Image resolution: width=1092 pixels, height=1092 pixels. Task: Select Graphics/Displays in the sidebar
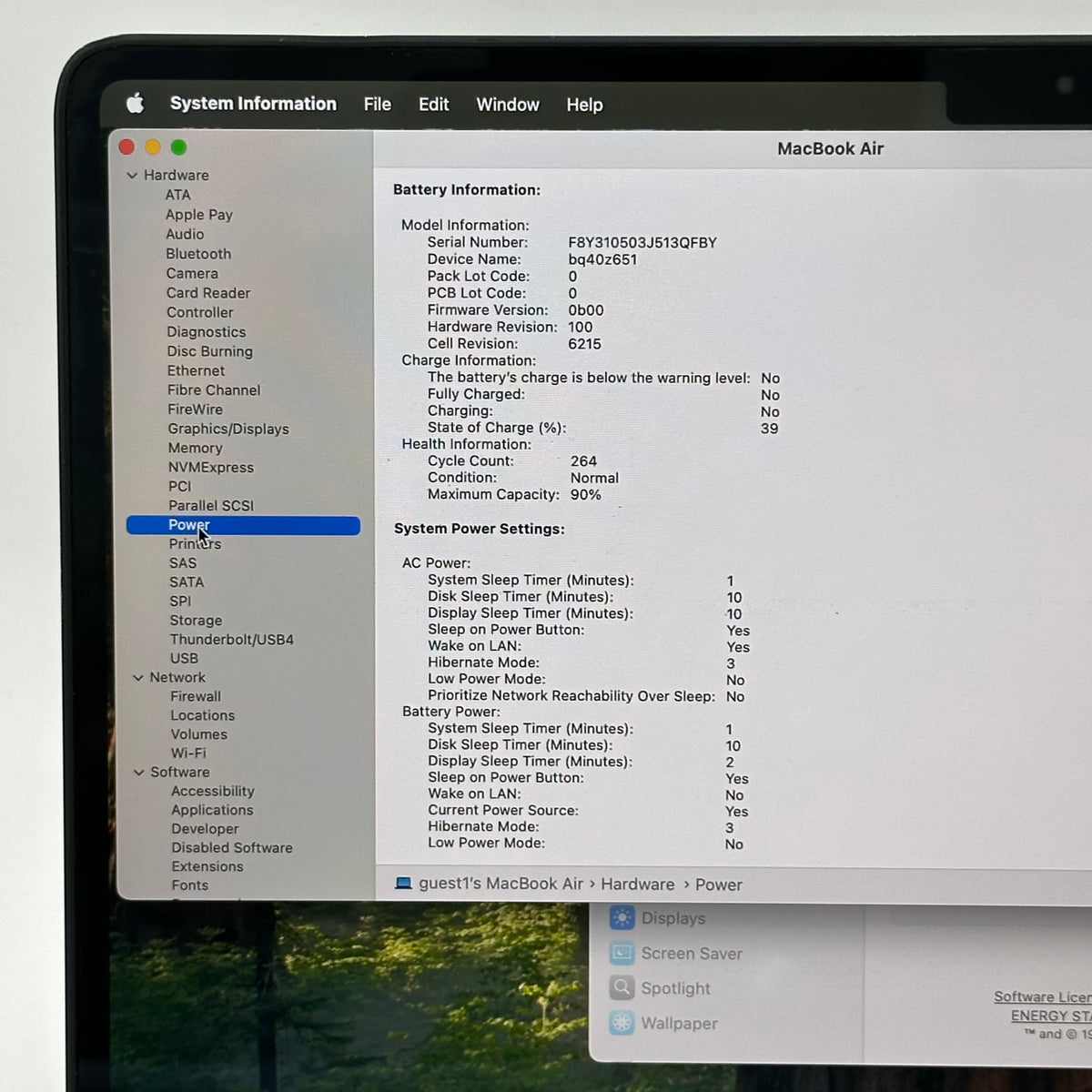click(228, 429)
